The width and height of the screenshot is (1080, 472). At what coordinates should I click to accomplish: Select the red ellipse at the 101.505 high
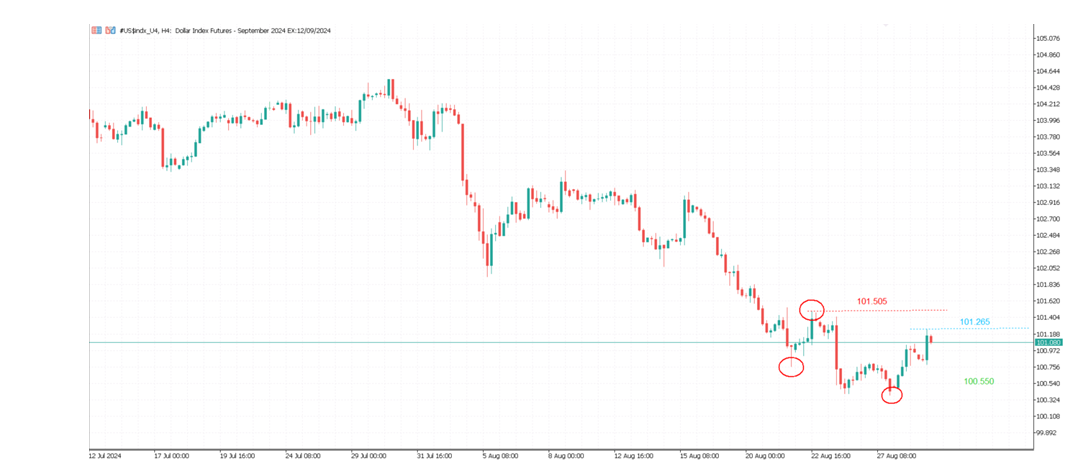811,309
